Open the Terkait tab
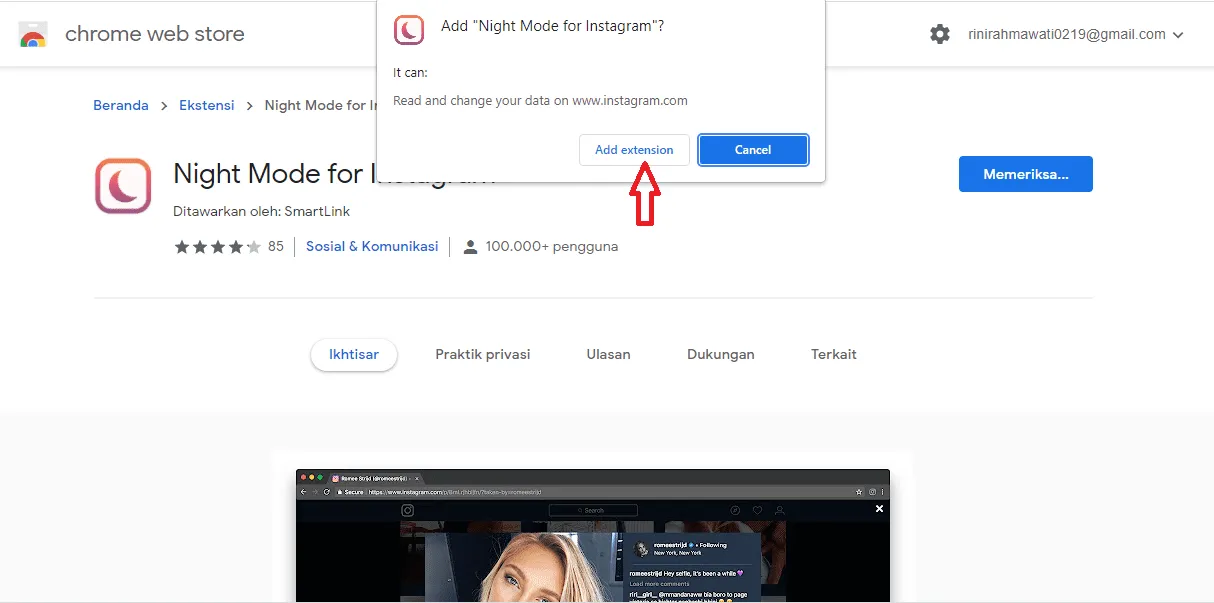Viewport: 1214px width, 603px height. pos(834,354)
